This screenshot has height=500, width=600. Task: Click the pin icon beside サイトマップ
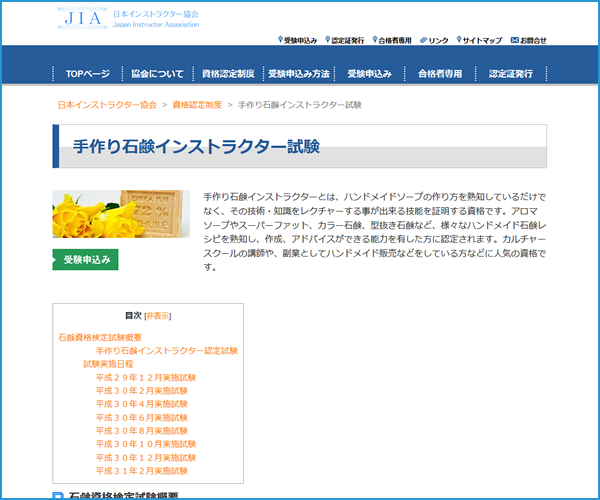(459, 40)
